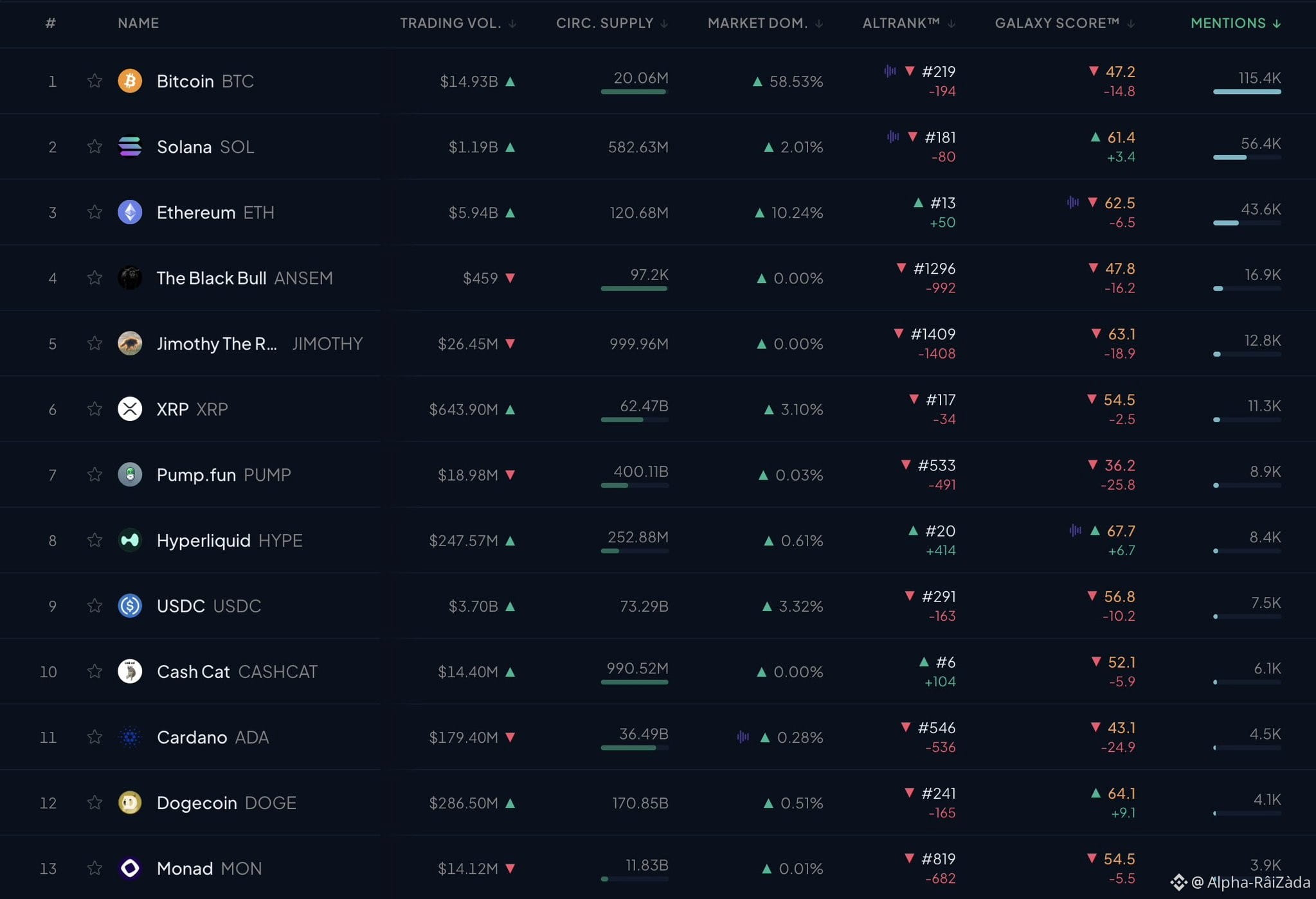Click the Name column header
1316x899 pixels.
138,23
